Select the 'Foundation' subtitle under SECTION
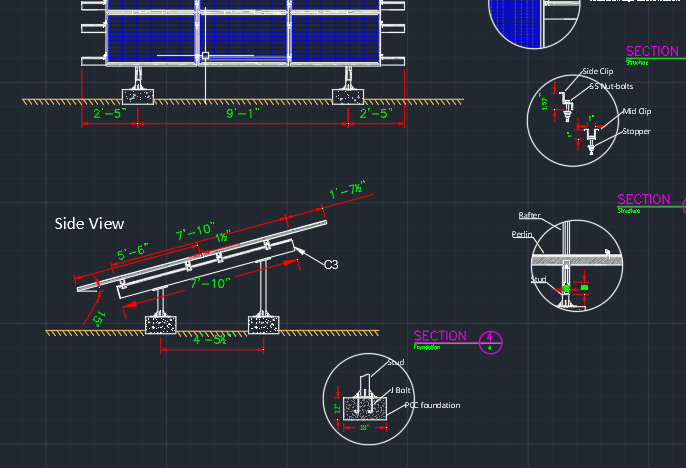686x468 pixels. tap(427, 347)
